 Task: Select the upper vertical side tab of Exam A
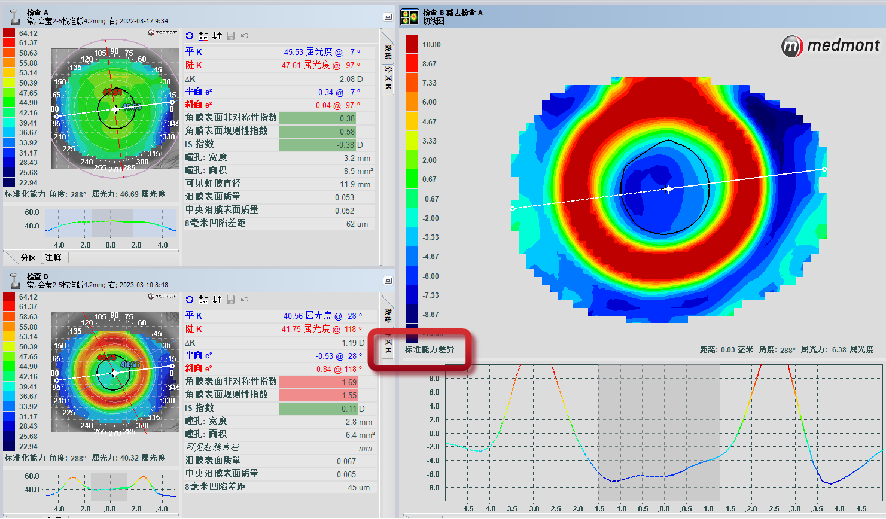pyautogui.click(x=388, y=51)
